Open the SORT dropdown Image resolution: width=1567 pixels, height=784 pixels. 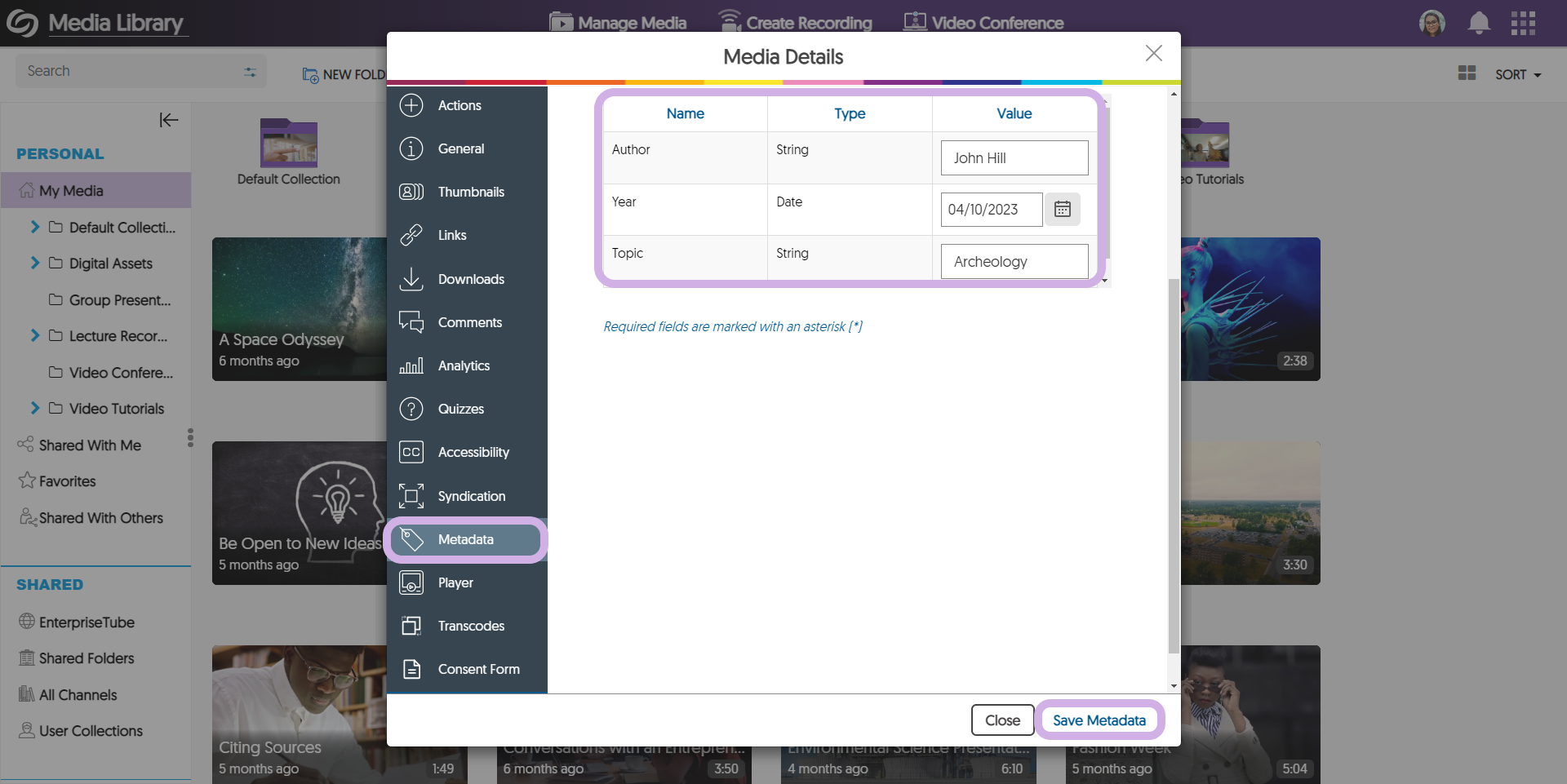click(x=1517, y=74)
